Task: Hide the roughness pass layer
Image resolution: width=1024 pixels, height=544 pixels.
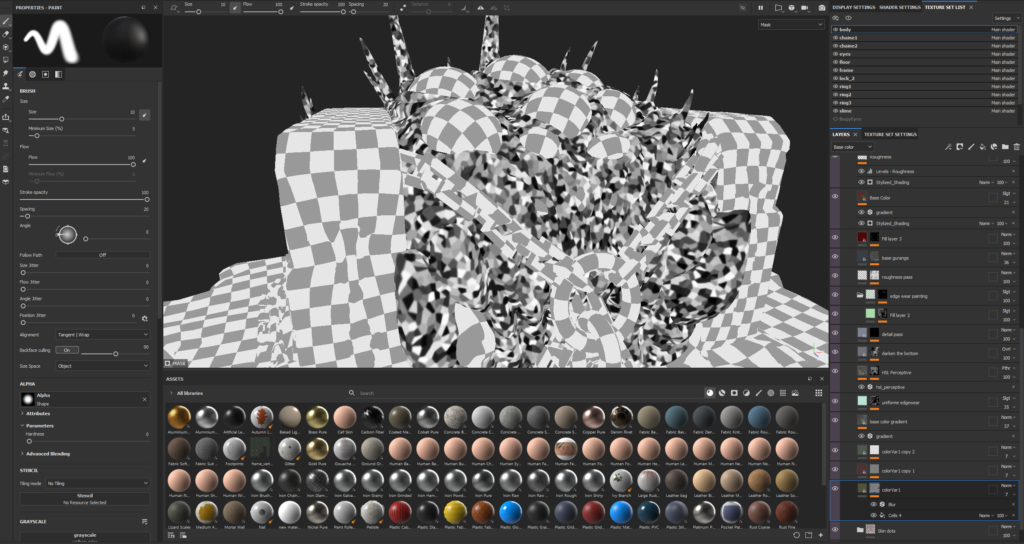Action: point(835,276)
